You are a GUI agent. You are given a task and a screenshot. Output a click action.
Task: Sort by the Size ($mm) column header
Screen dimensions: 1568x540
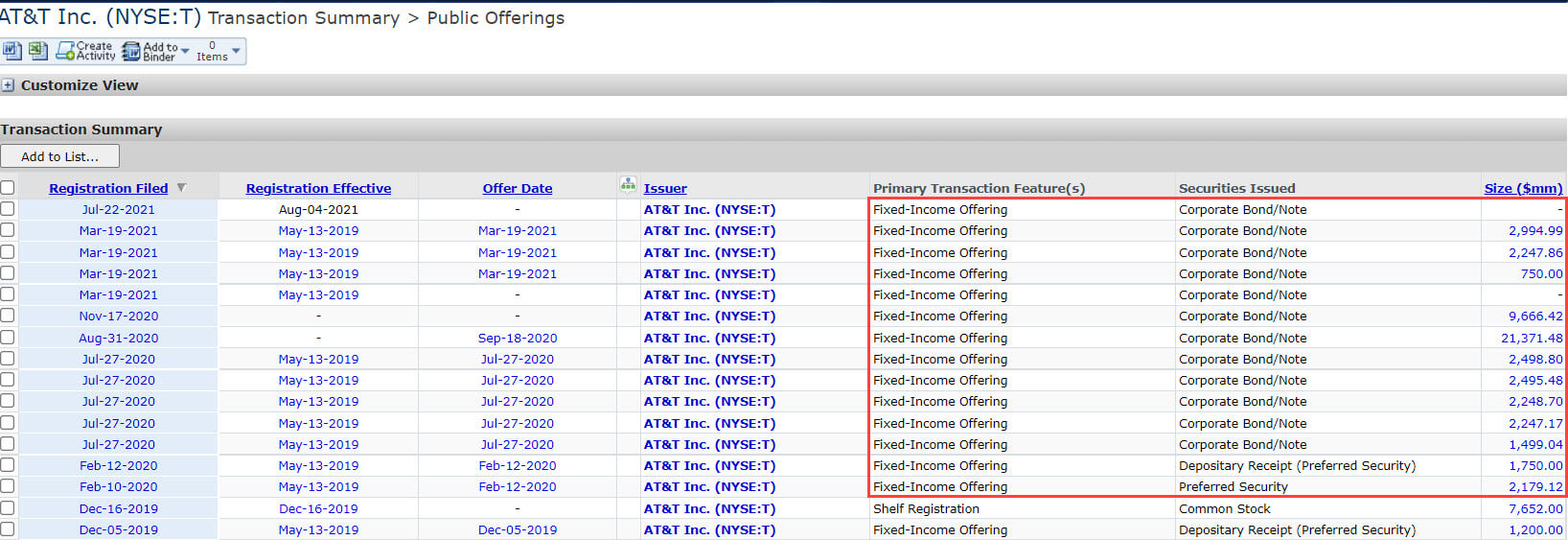point(1523,188)
